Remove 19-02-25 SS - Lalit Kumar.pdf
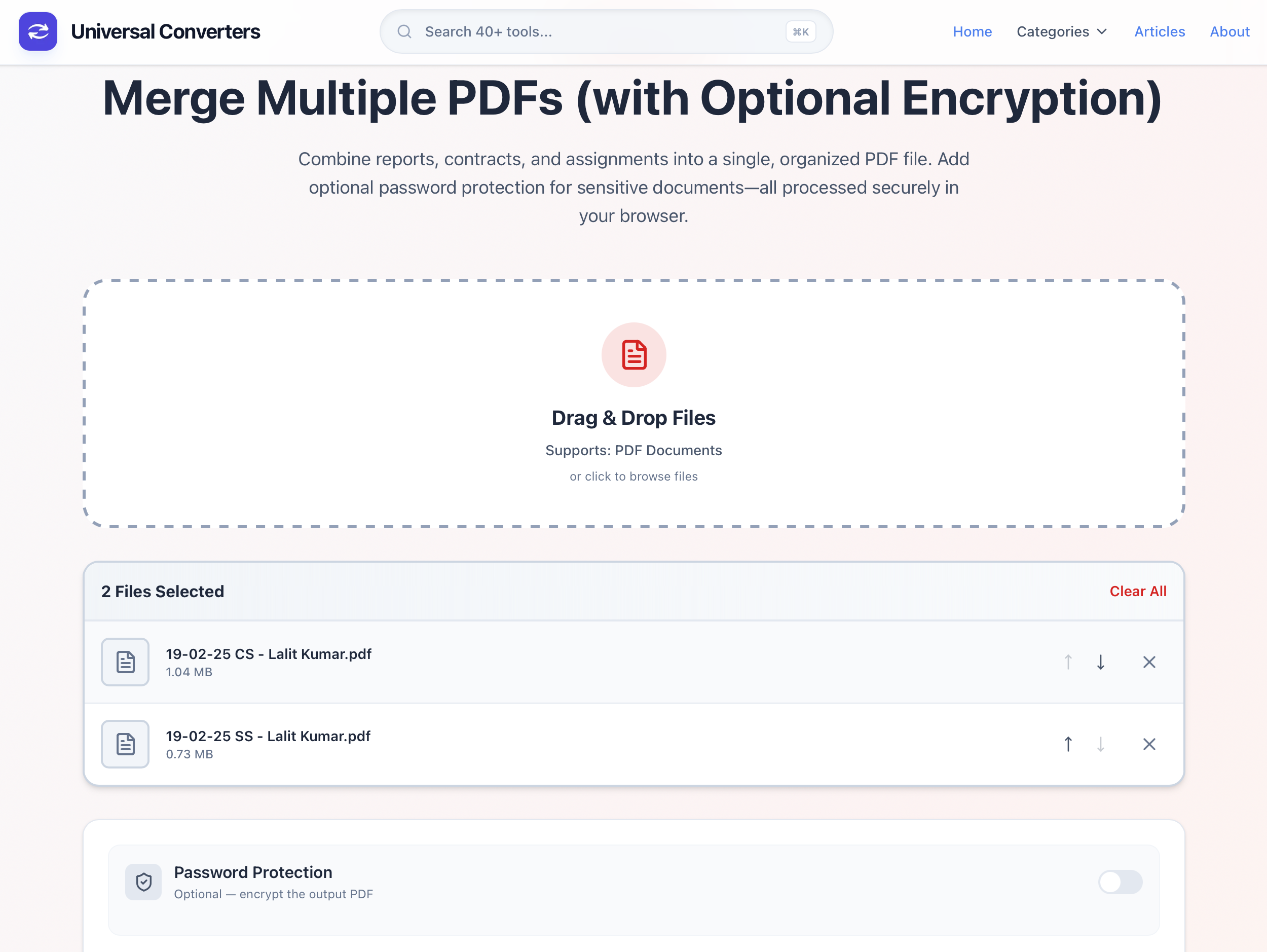 coord(1149,744)
